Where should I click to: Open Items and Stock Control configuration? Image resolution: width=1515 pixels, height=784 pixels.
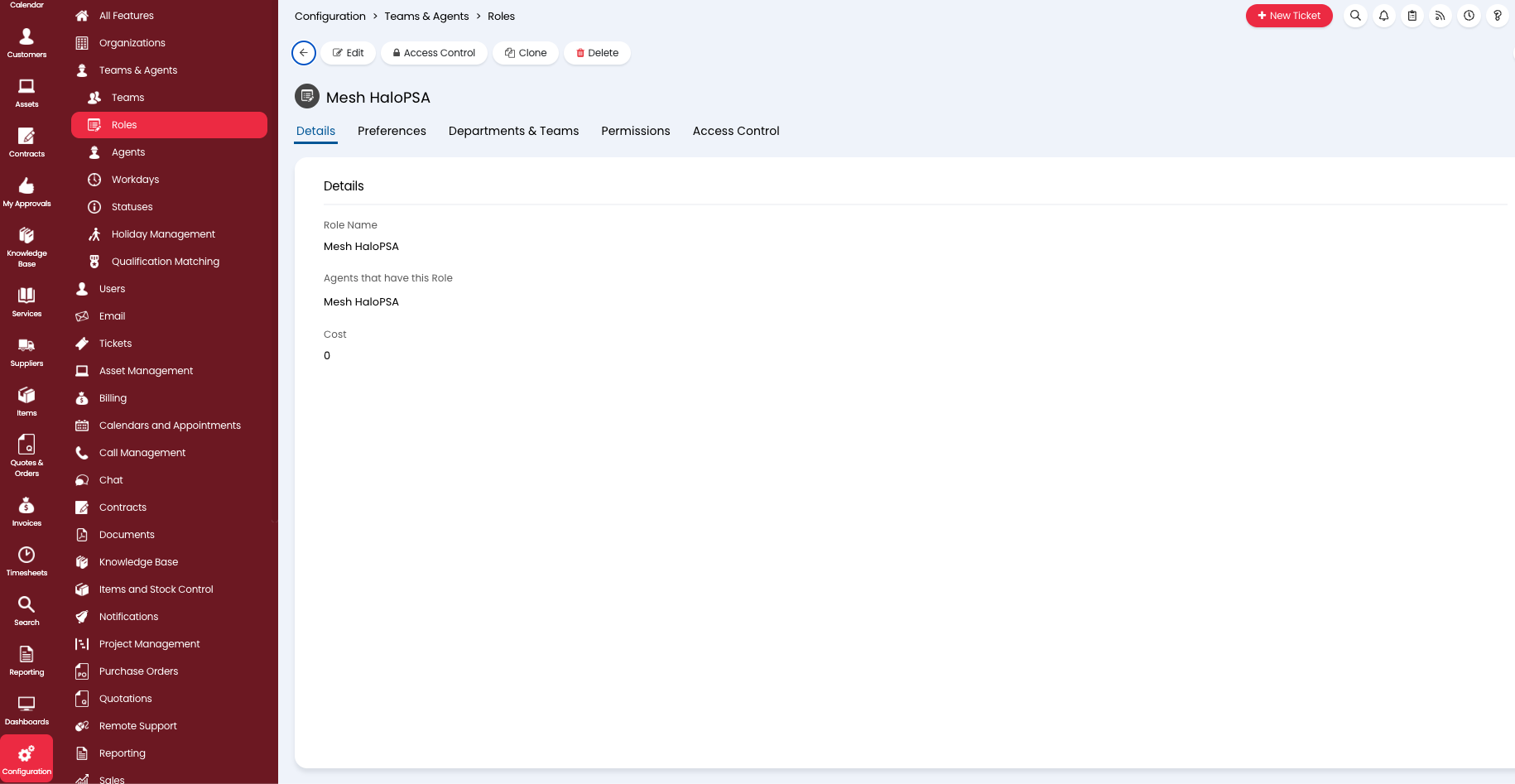pos(170,589)
